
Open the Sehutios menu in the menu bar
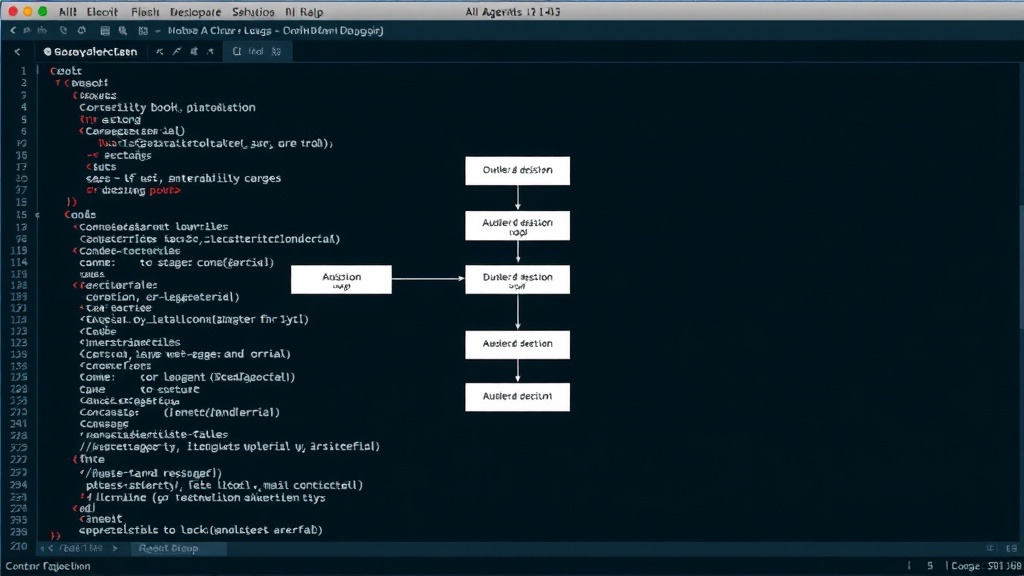pyautogui.click(x=253, y=12)
